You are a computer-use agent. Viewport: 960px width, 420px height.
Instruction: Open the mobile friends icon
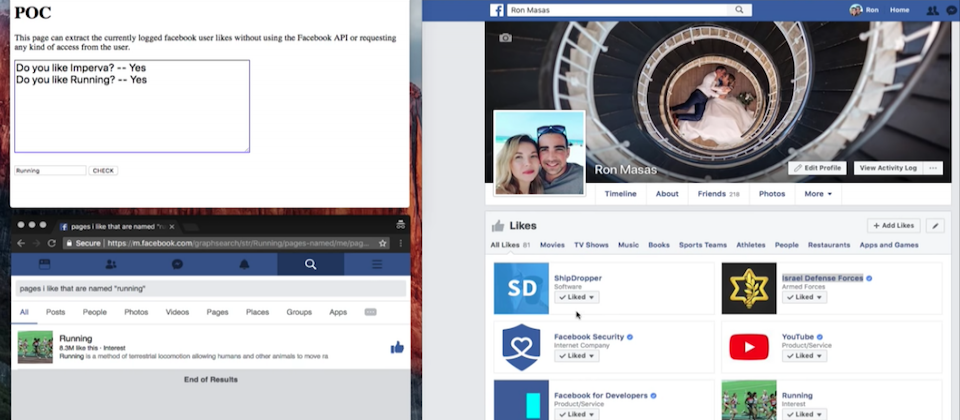coord(111,264)
